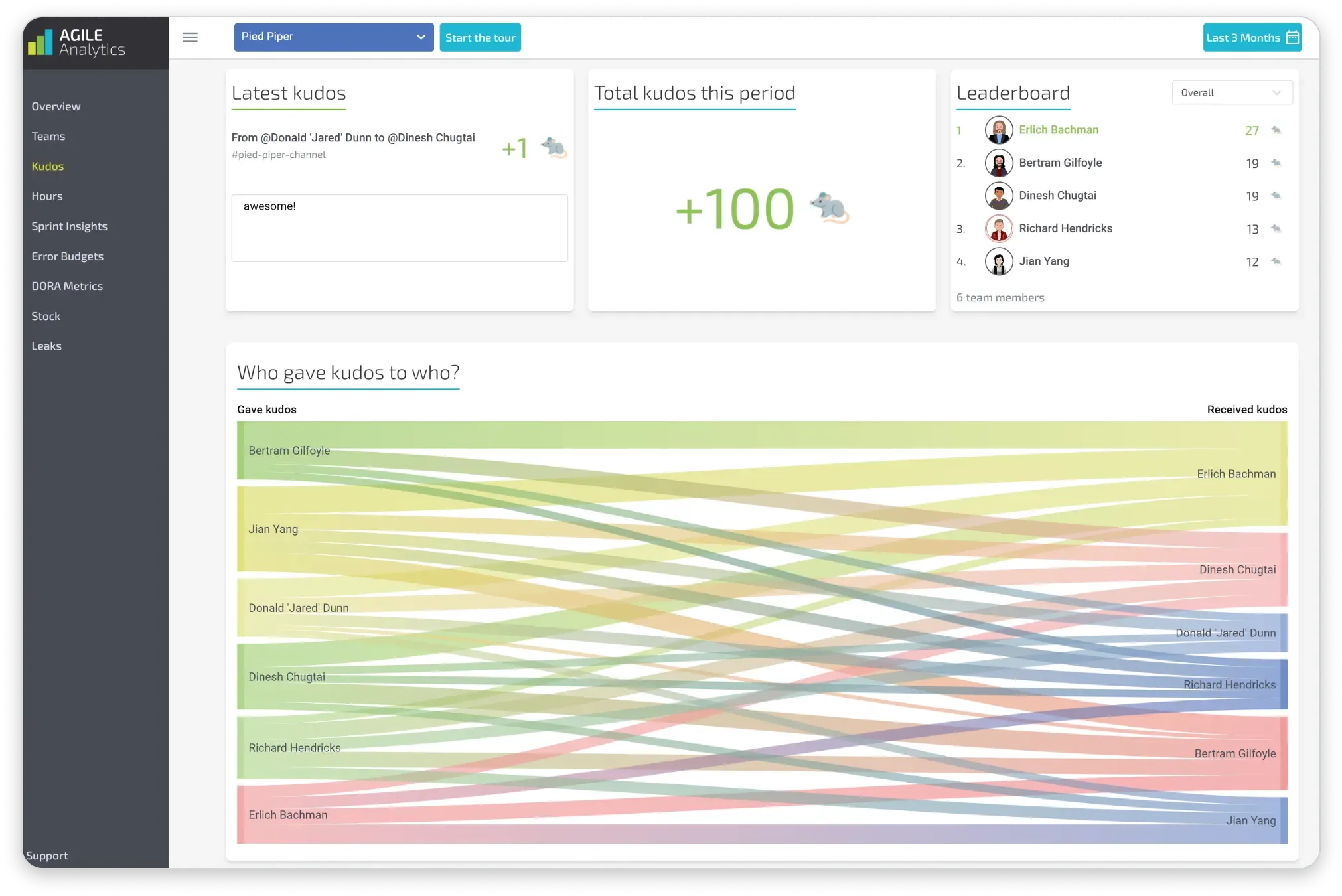This screenshot has width=1342, height=896.
Task: Click the Sprint Insights sidebar icon
Action: [x=69, y=225]
